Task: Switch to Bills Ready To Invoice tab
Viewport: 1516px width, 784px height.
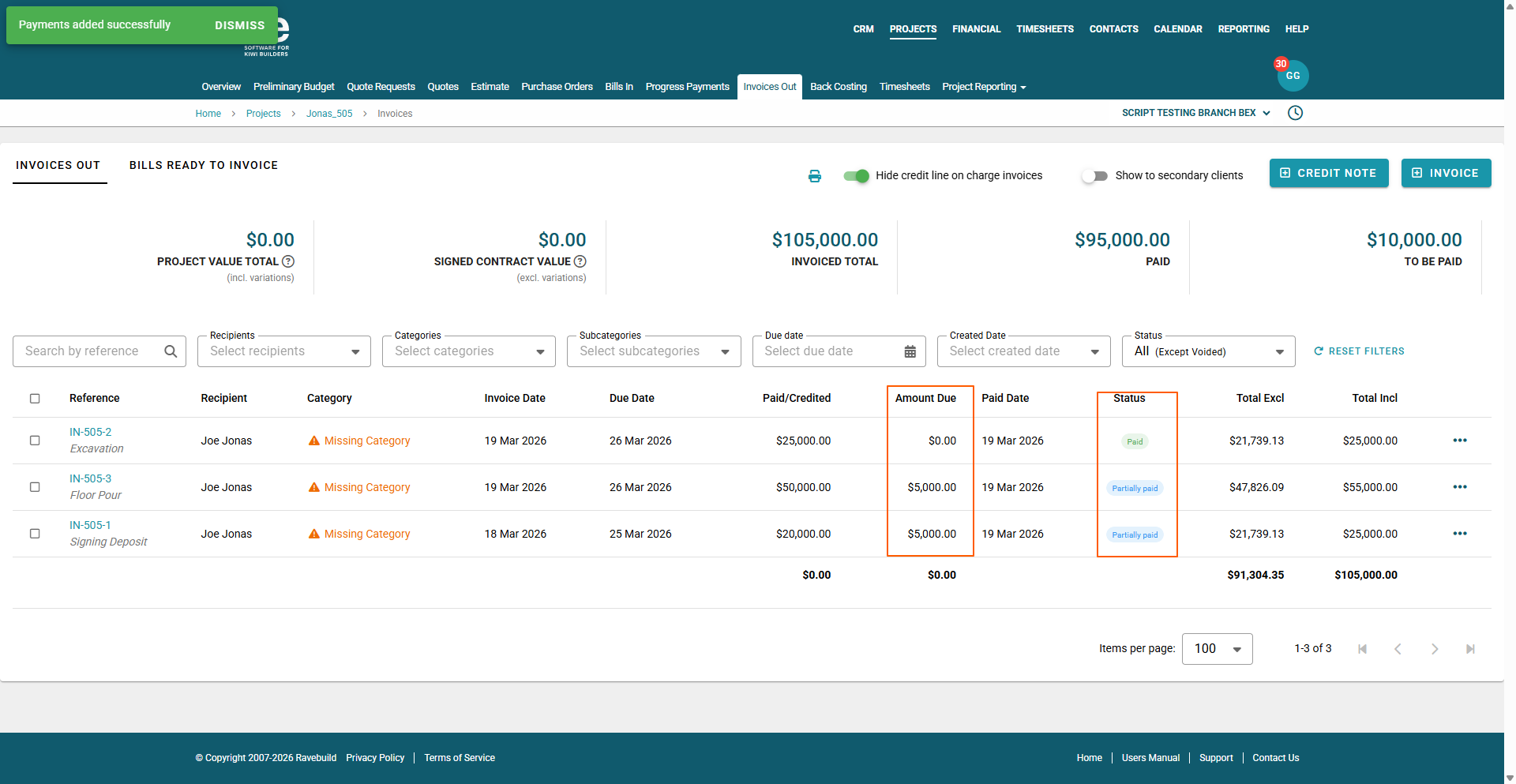Action: coord(204,165)
